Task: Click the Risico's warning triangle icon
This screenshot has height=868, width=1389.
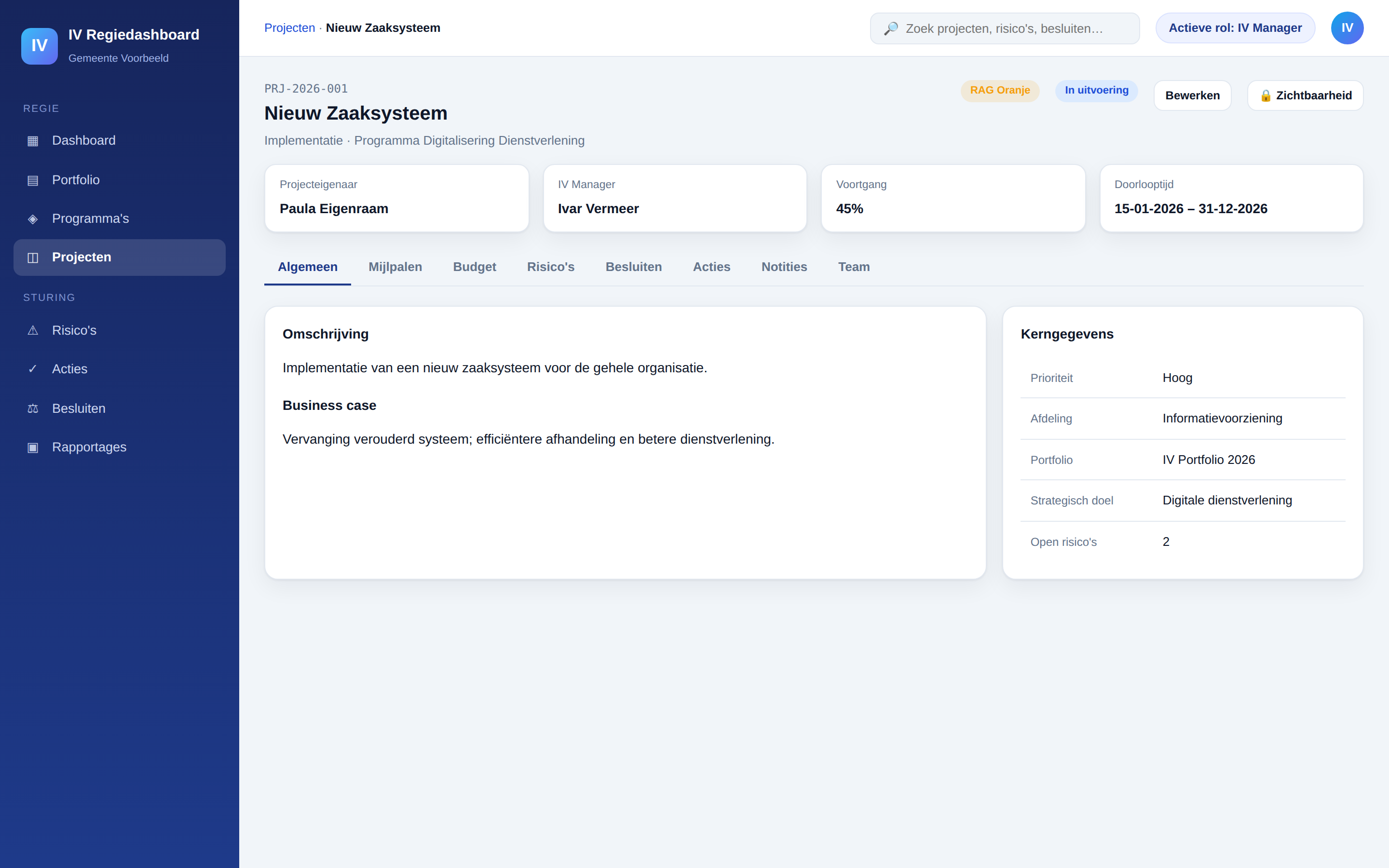Action: click(33, 331)
